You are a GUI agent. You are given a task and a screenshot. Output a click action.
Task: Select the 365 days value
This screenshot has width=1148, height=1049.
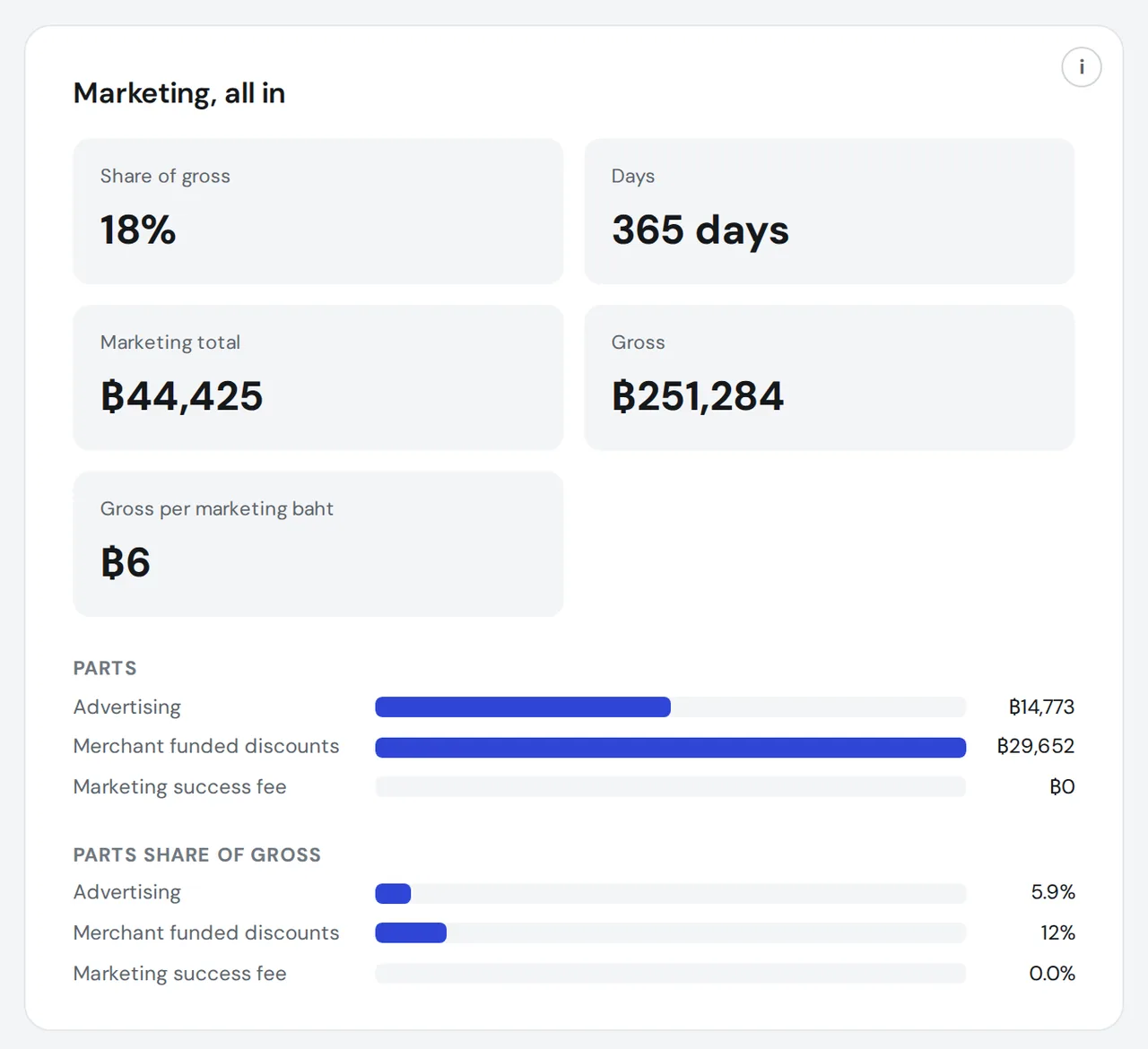[x=700, y=230]
